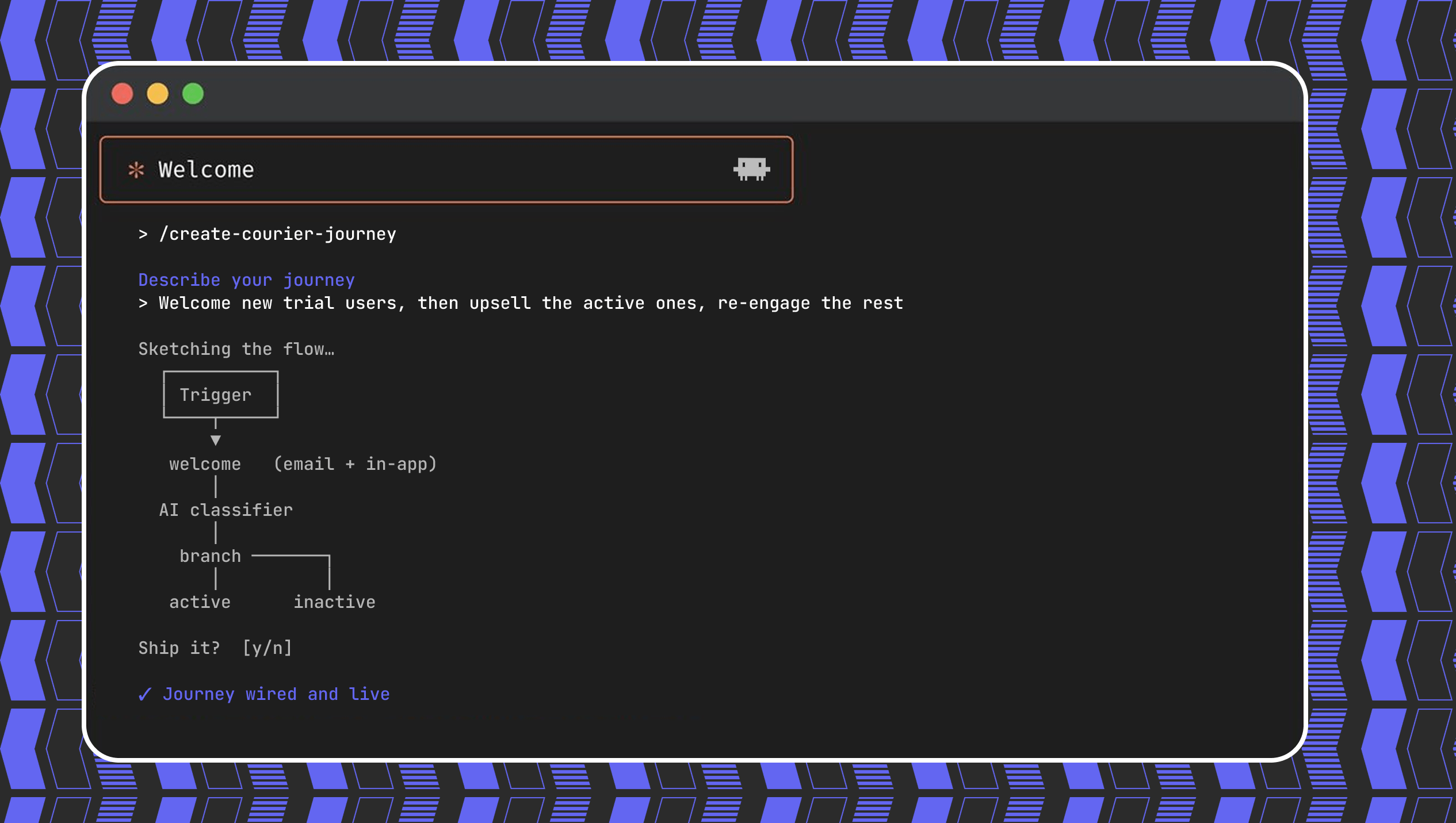Click the "(email + in-app)" channel note
This screenshot has width=1456, height=823.
pos(355,464)
